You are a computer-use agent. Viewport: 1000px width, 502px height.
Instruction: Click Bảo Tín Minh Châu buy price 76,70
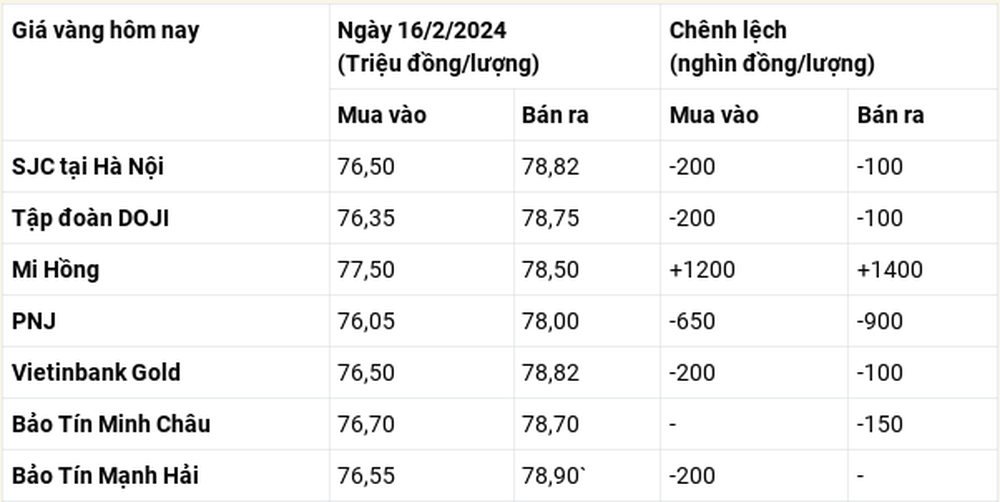(366, 424)
